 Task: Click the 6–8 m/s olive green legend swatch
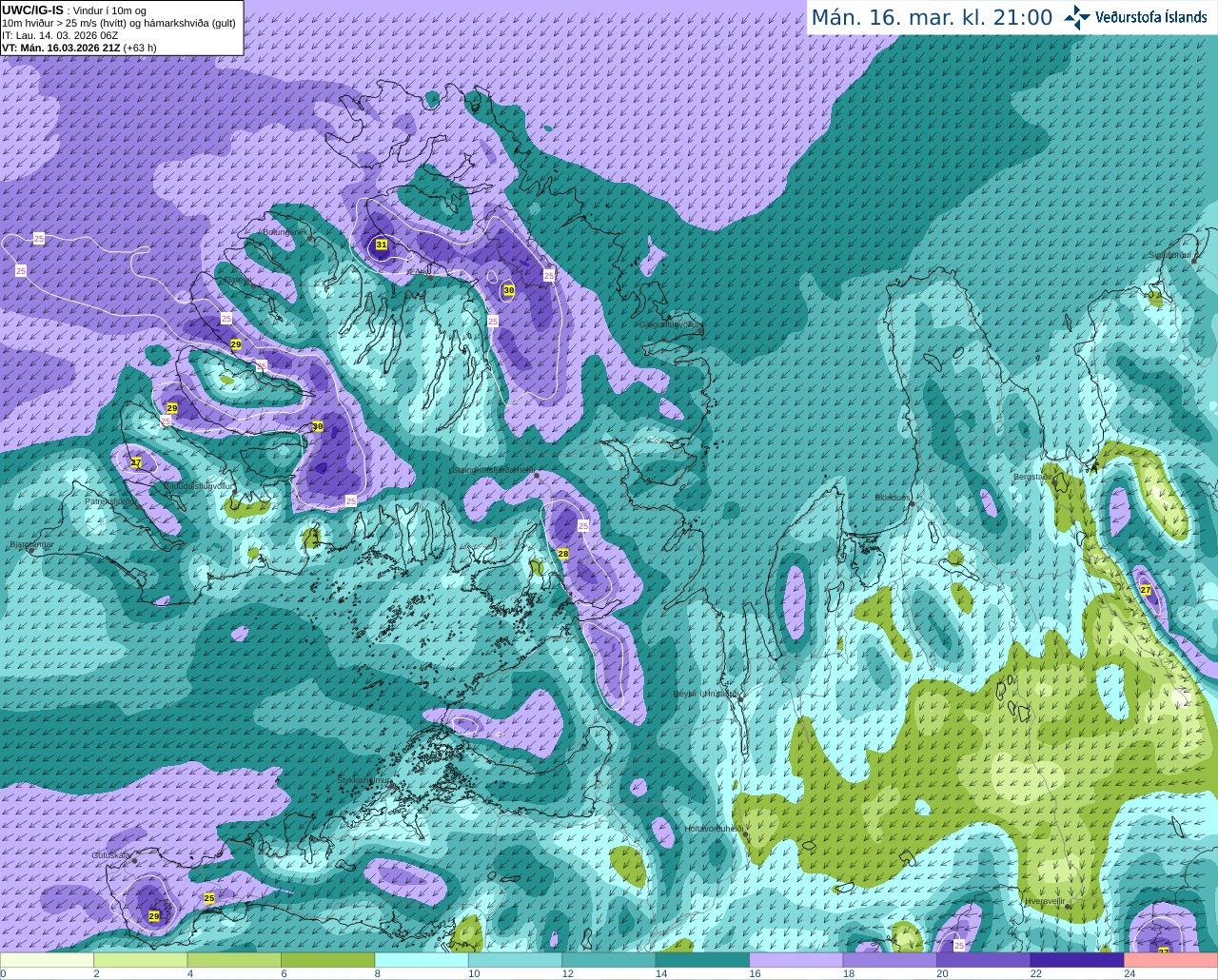[x=328, y=960]
